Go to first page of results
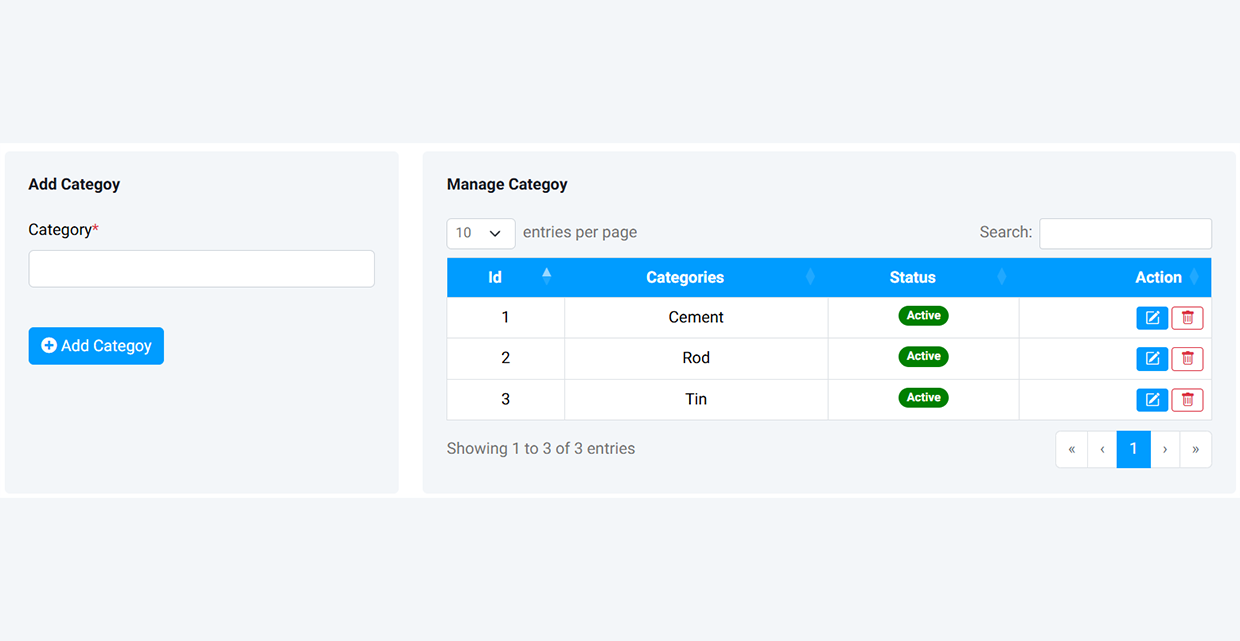This screenshot has height=641, width=1240. pyautogui.click(x=1071, y=449)
